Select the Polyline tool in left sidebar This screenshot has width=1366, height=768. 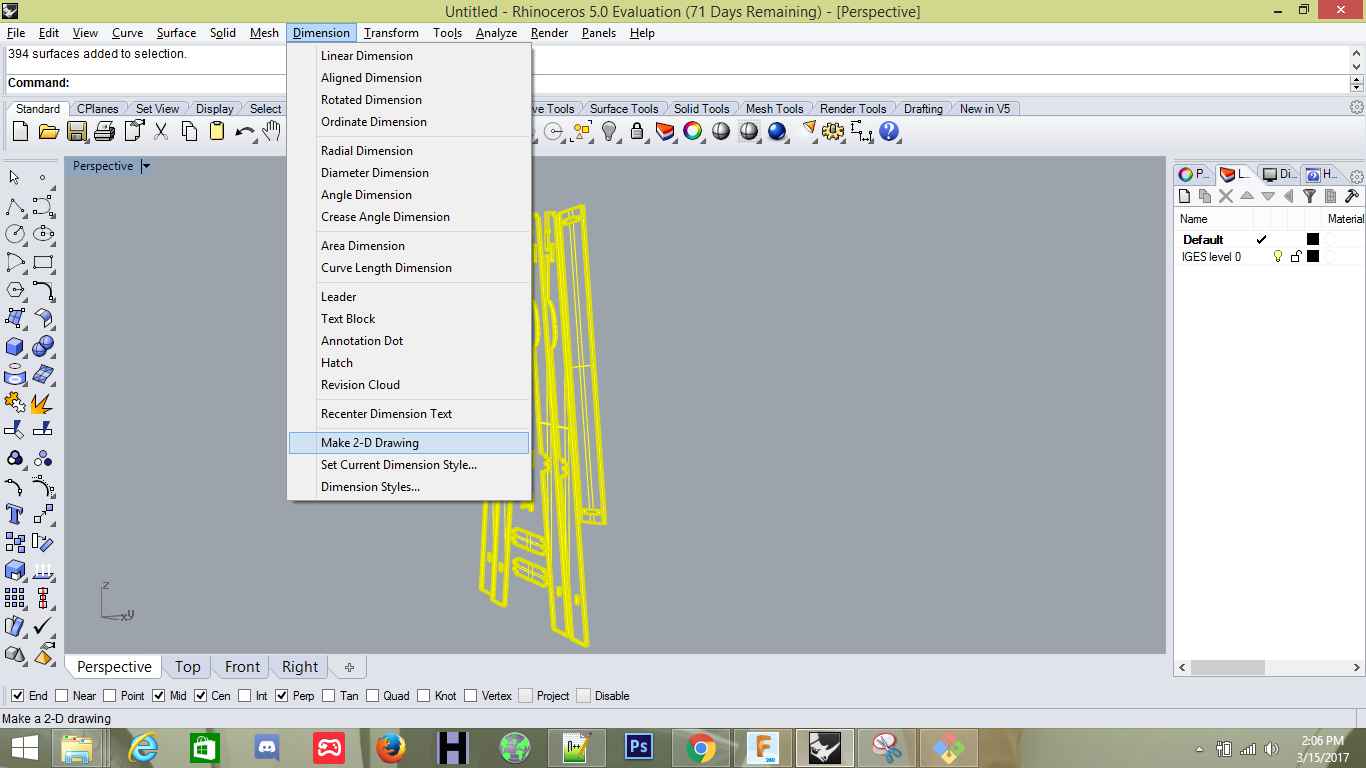click(15, 206)
